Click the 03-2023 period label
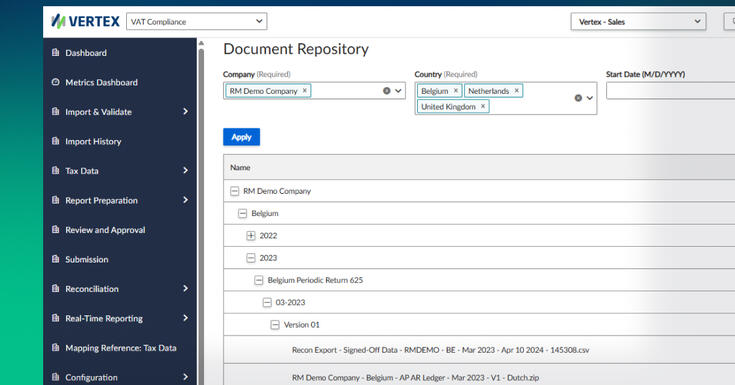Screen dimensions: 735x385 pos(290,302)
